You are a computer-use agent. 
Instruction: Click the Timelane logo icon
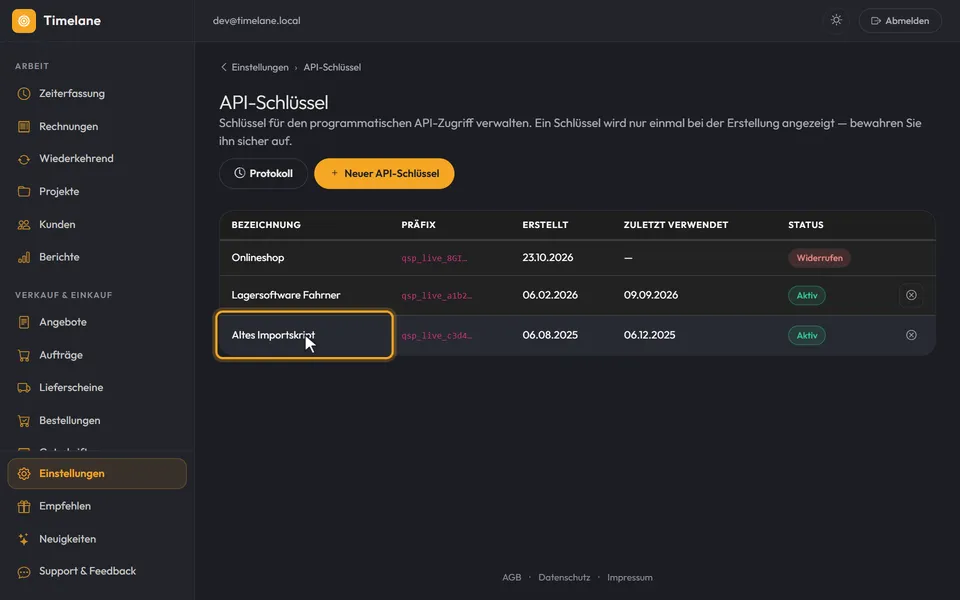pos(24,21)
